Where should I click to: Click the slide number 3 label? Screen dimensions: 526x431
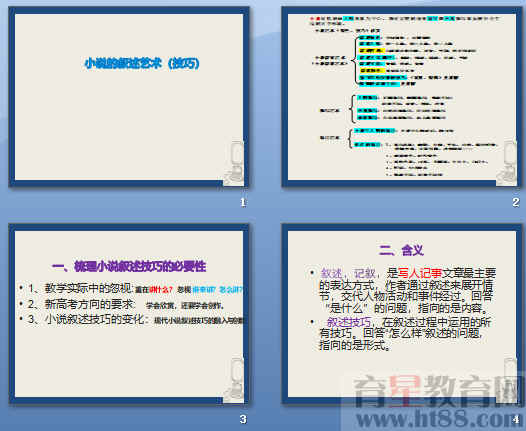point(243,419)
